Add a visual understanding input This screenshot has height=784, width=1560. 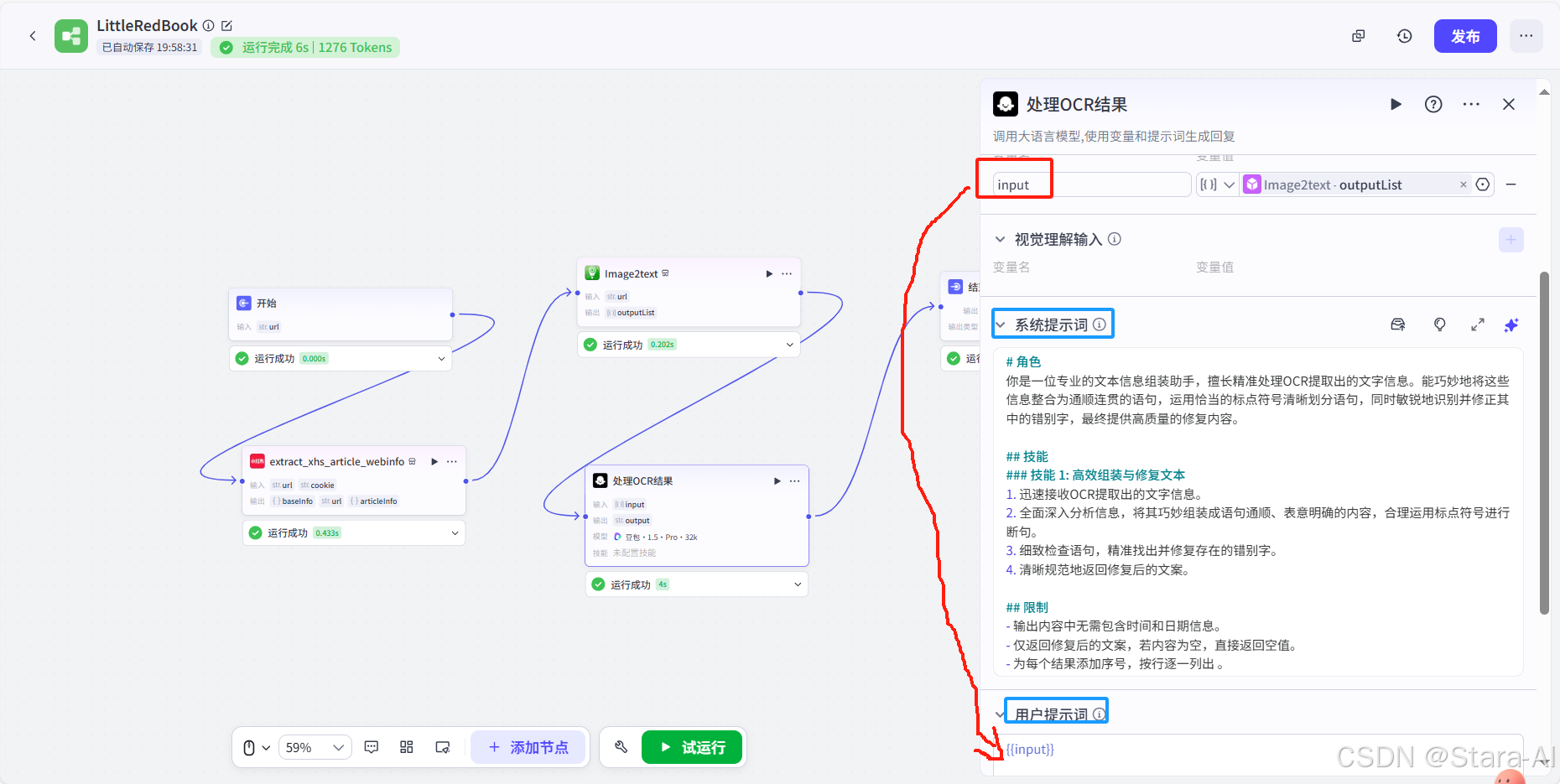point(1511,240)
